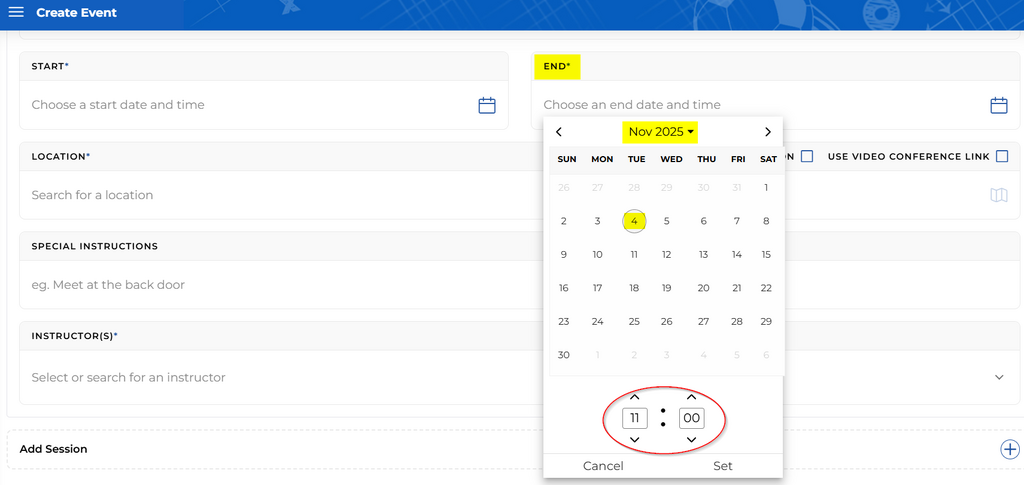Expand the Instructor(s) dropdown chevron
This screenshot has width=1024, height=485.
998,377
